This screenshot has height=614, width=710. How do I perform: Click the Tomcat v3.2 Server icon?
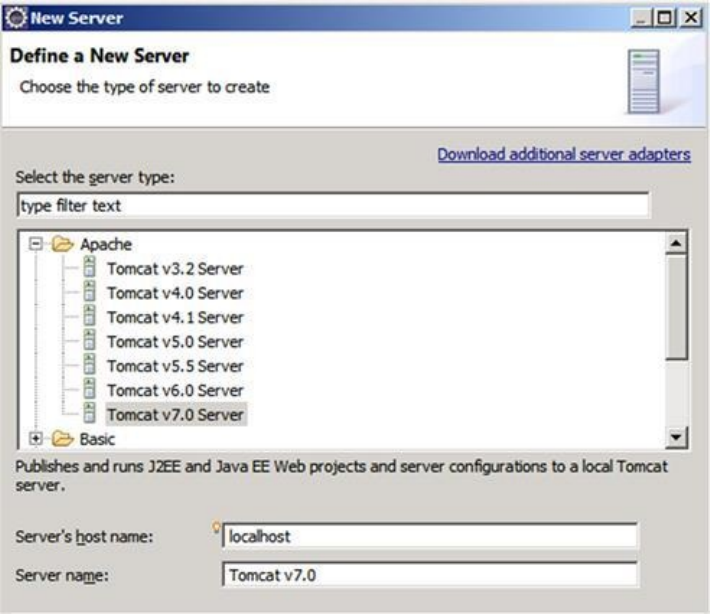click(x=90, y=267)
